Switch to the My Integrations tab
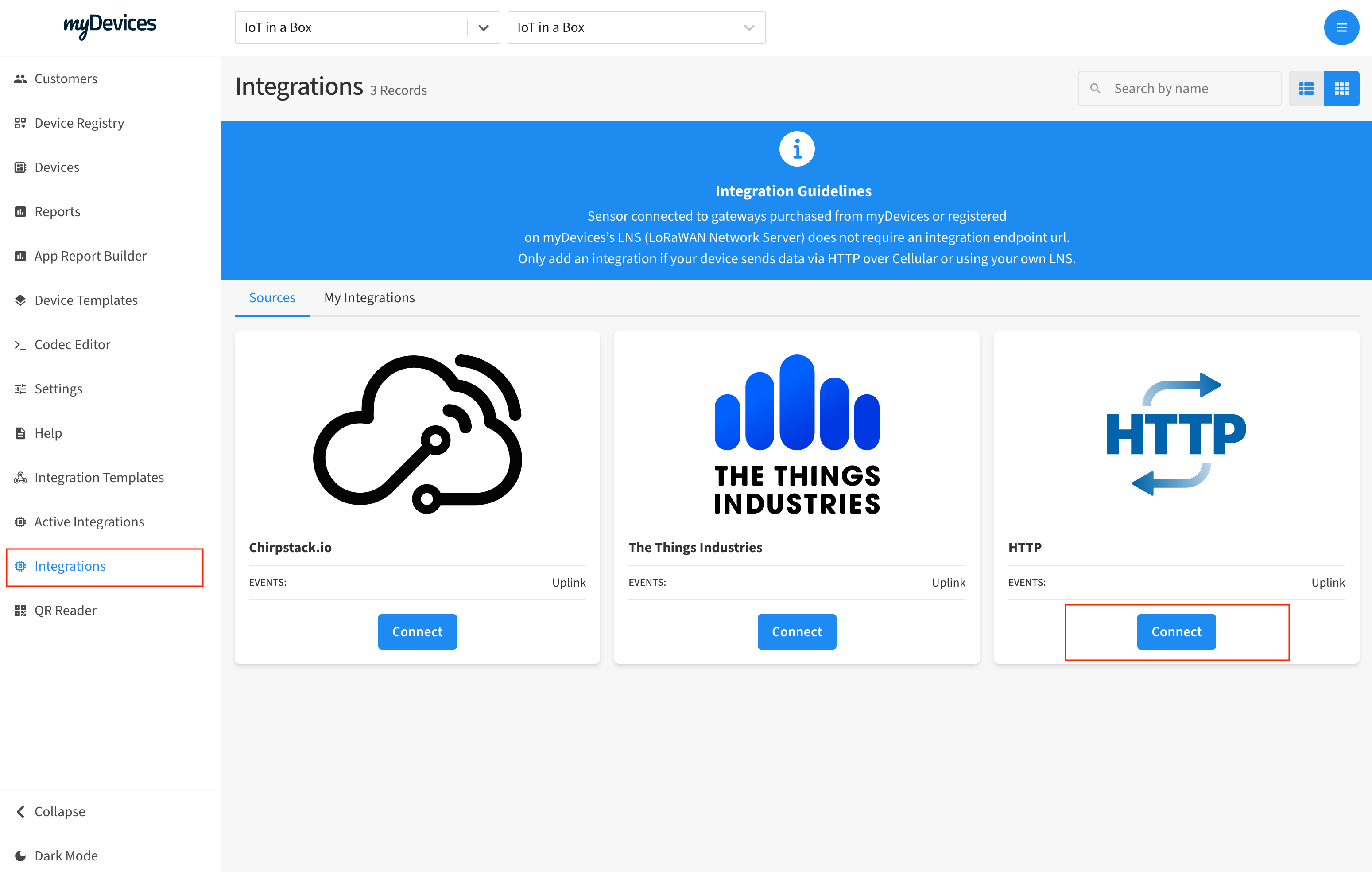The height and width of the screenshot is (872, 1372). click(370, 297)
